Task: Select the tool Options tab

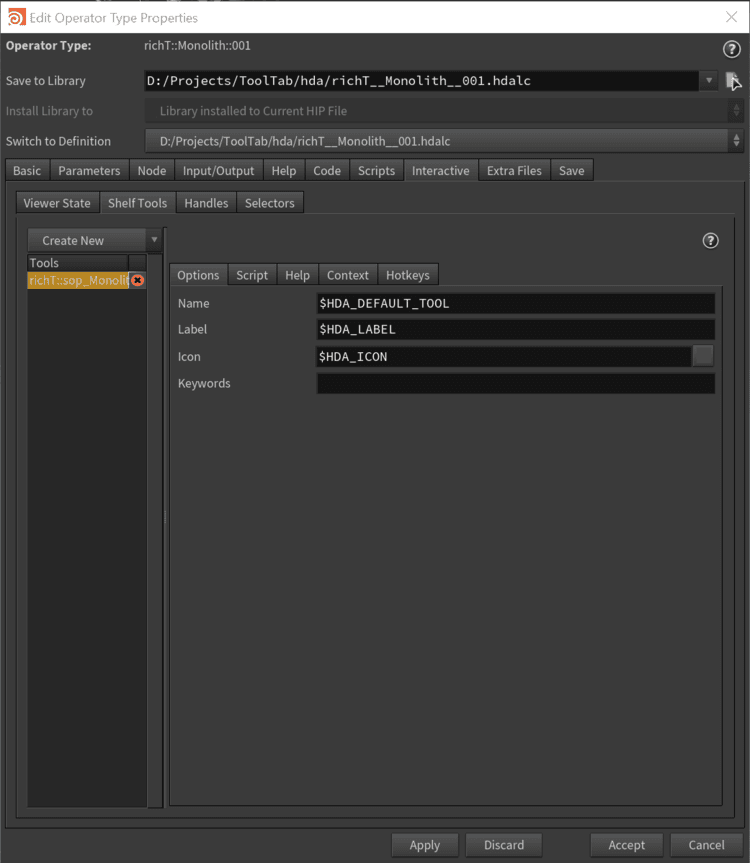Action: (198, 275)
